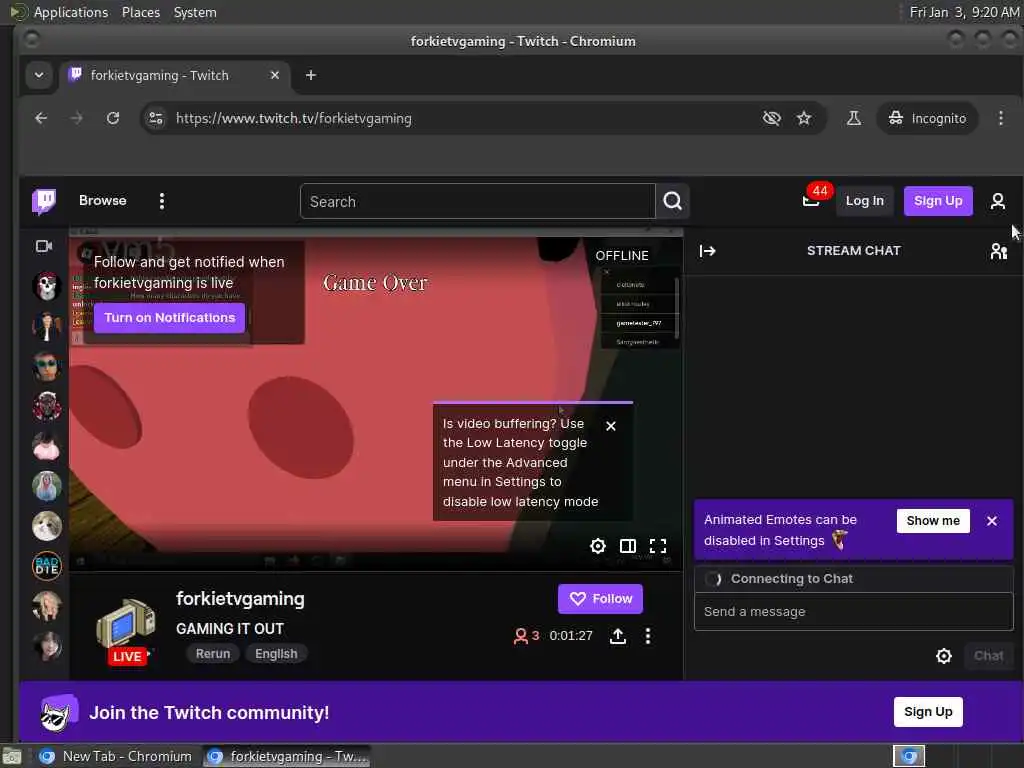Image resolution: width=1024 pixels, height=768 pixels.
Task: Close the Animated Emotes notice
Action: point(992,520)
